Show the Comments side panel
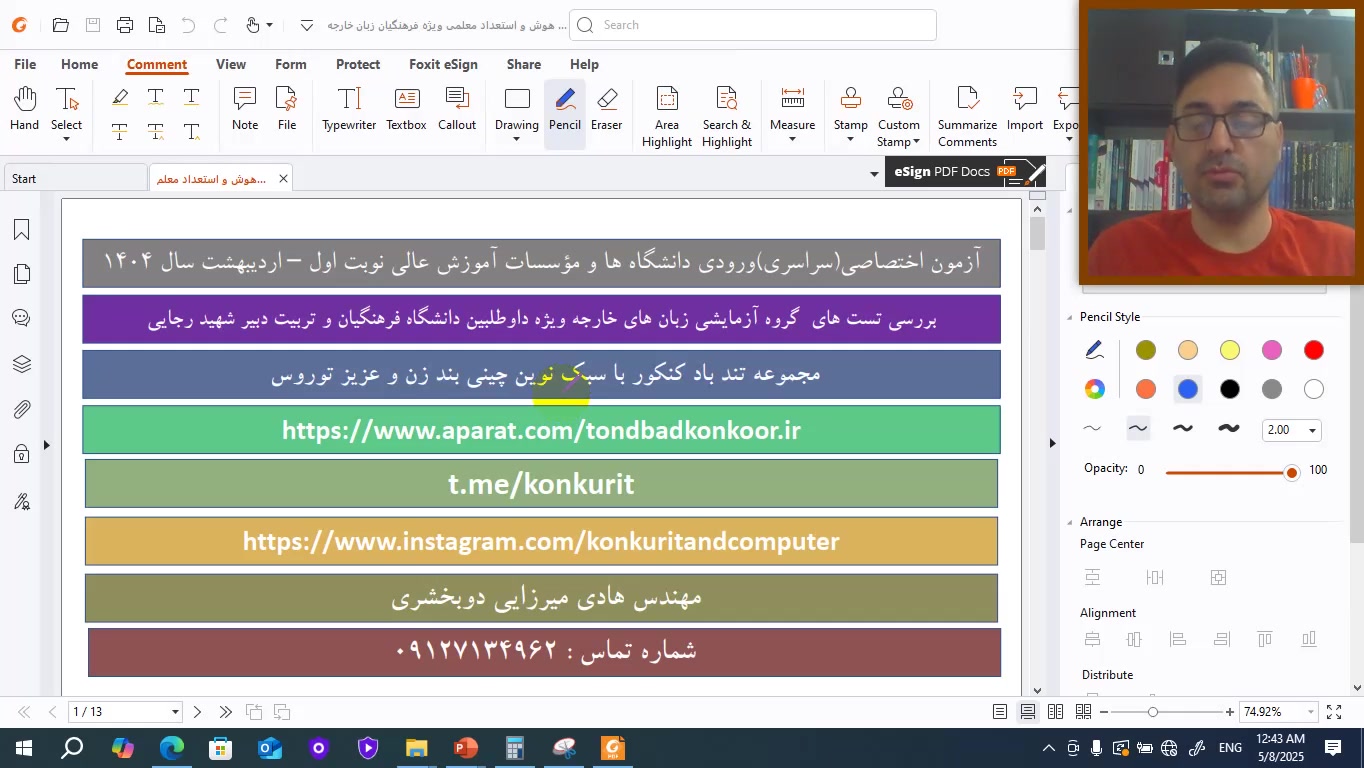Screen dimensions: 1364x768 [21, 319]
